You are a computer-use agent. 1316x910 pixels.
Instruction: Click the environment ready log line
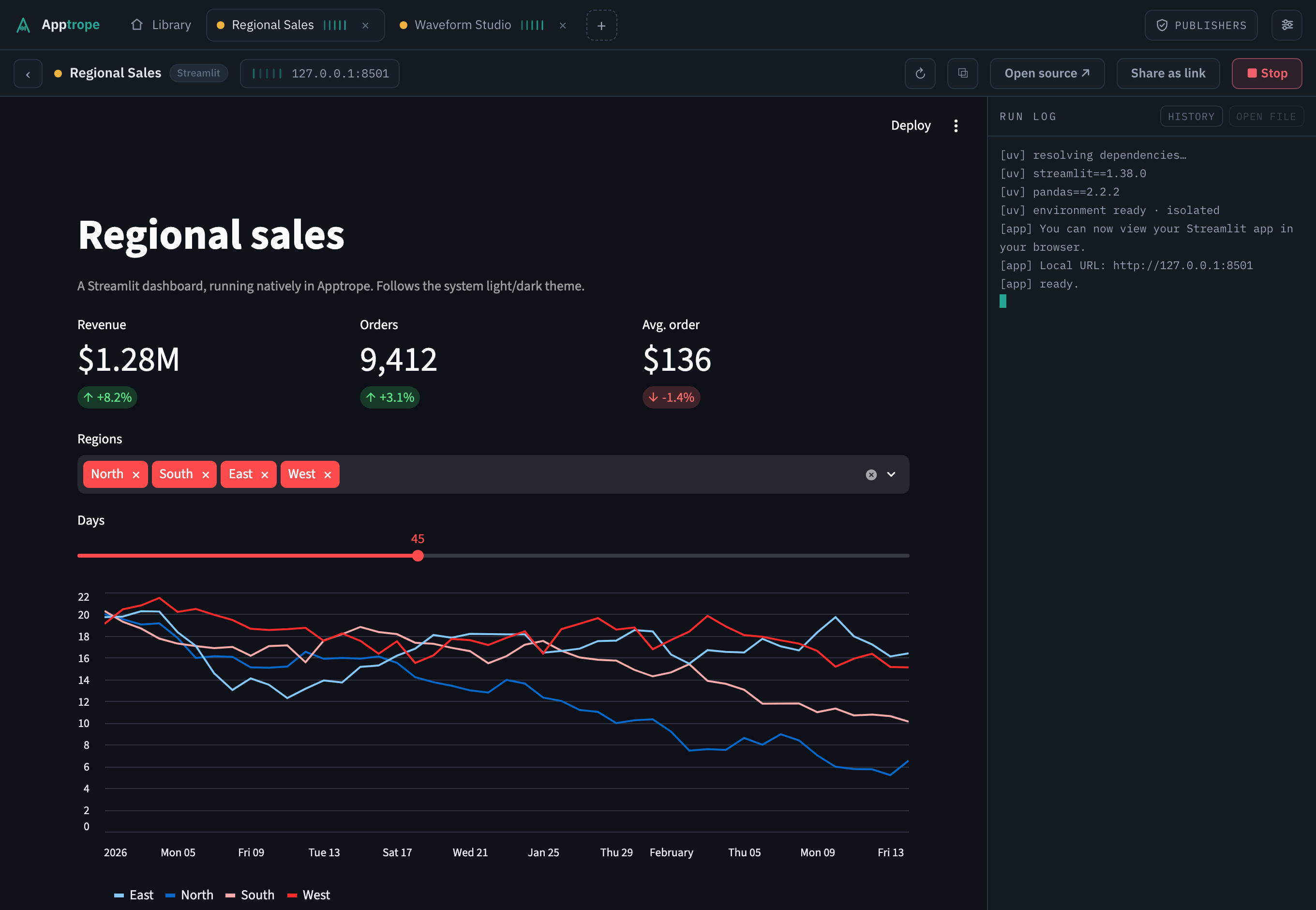click(1110, 211)
